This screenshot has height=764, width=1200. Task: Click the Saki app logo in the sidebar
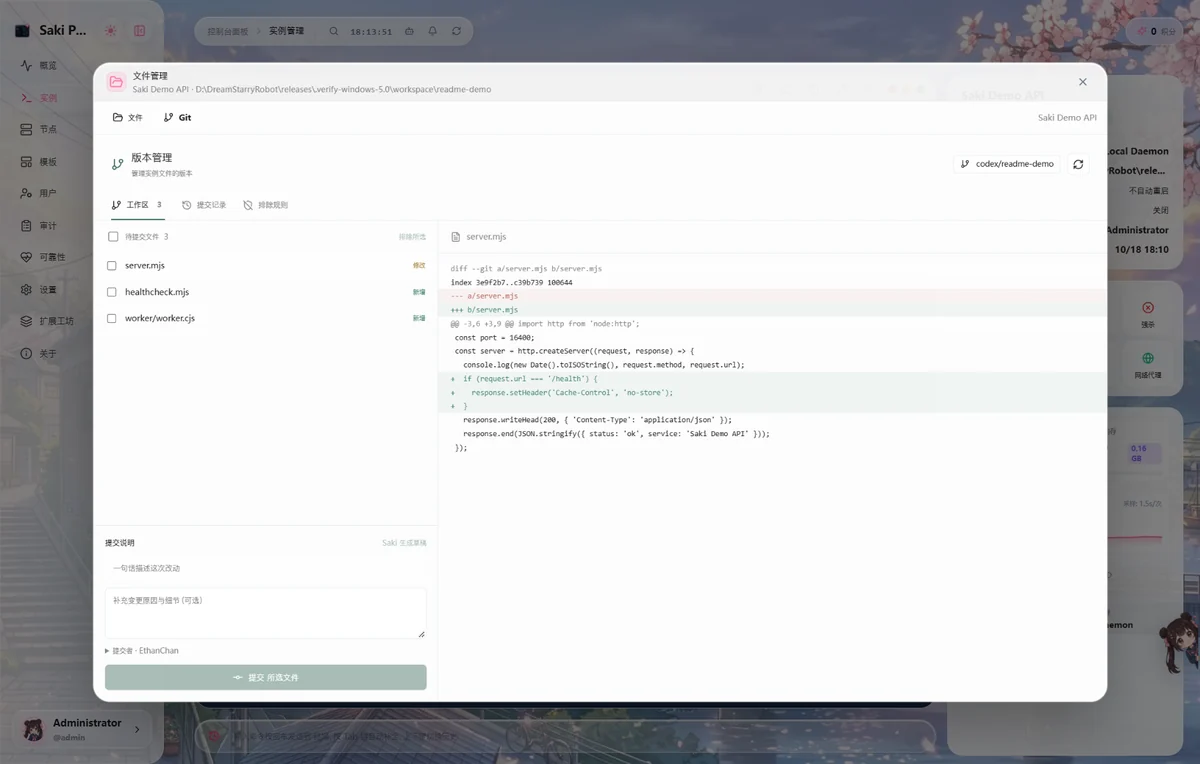click(22, 30)
